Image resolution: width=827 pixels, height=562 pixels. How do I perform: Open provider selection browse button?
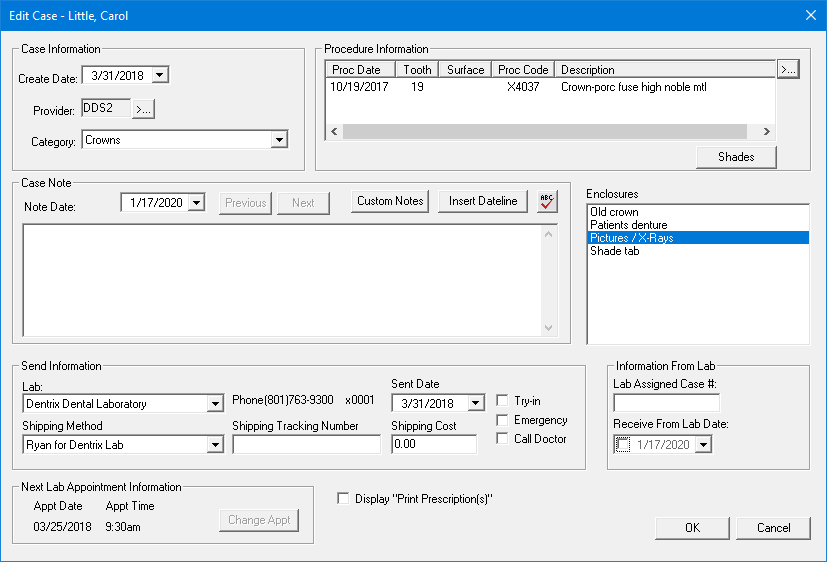coord(143,109)
